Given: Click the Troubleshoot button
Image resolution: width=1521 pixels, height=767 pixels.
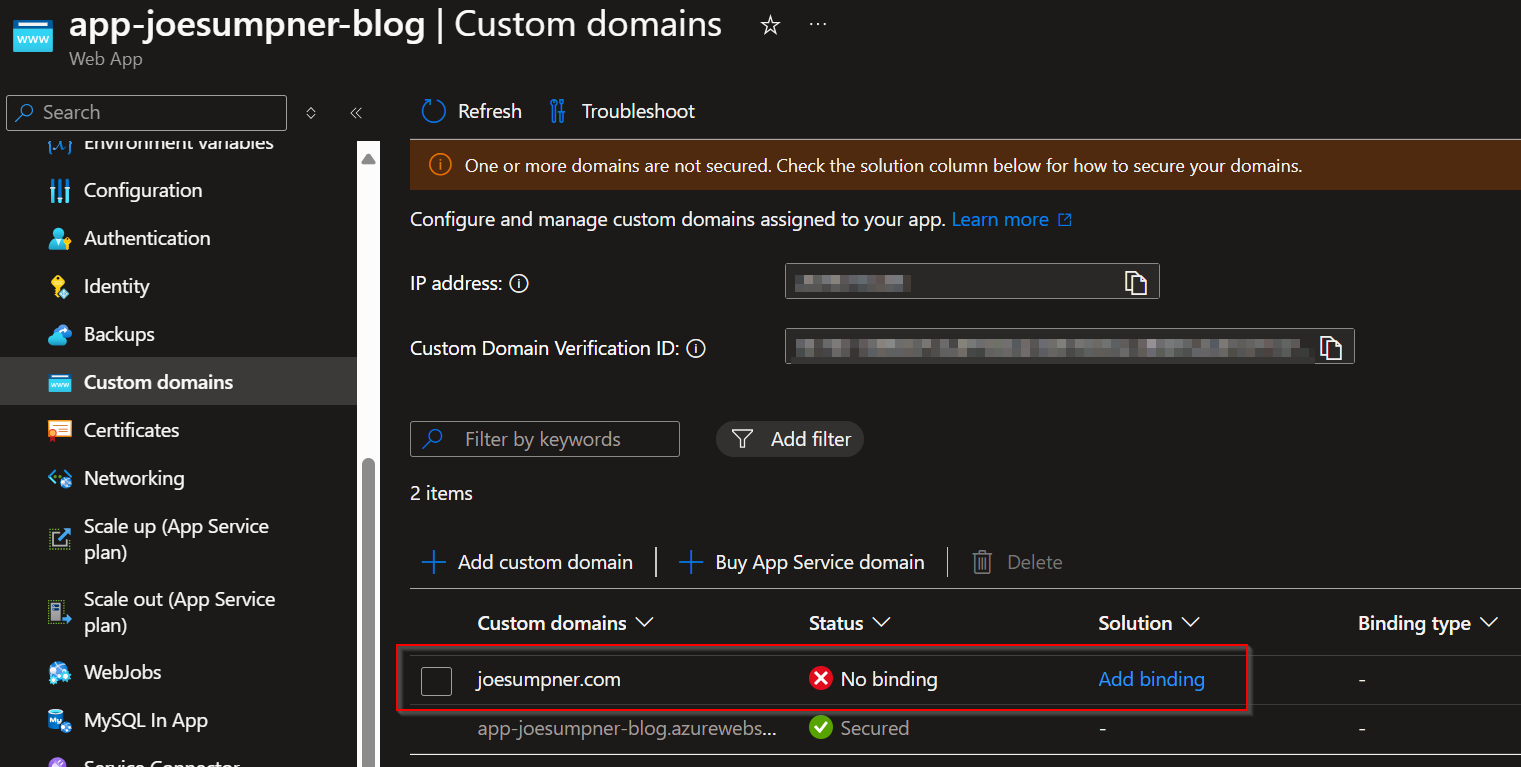Looking at the screenshot, I should [x=622, y=111].
